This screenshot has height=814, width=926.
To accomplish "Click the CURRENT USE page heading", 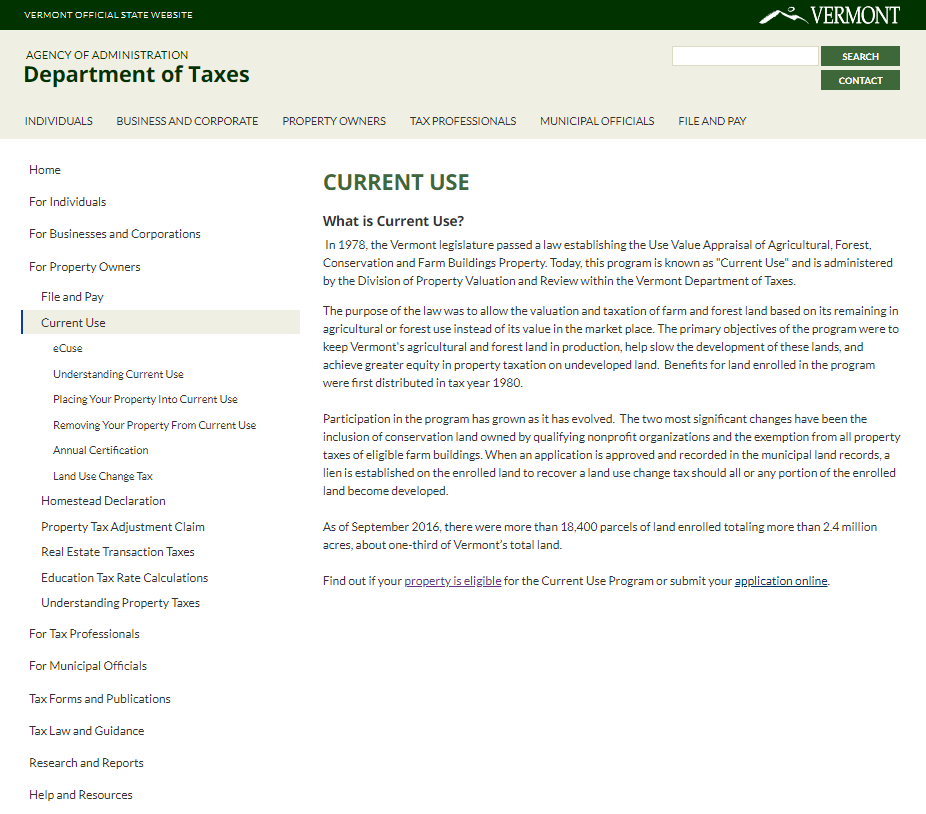I will coord(396,183).
